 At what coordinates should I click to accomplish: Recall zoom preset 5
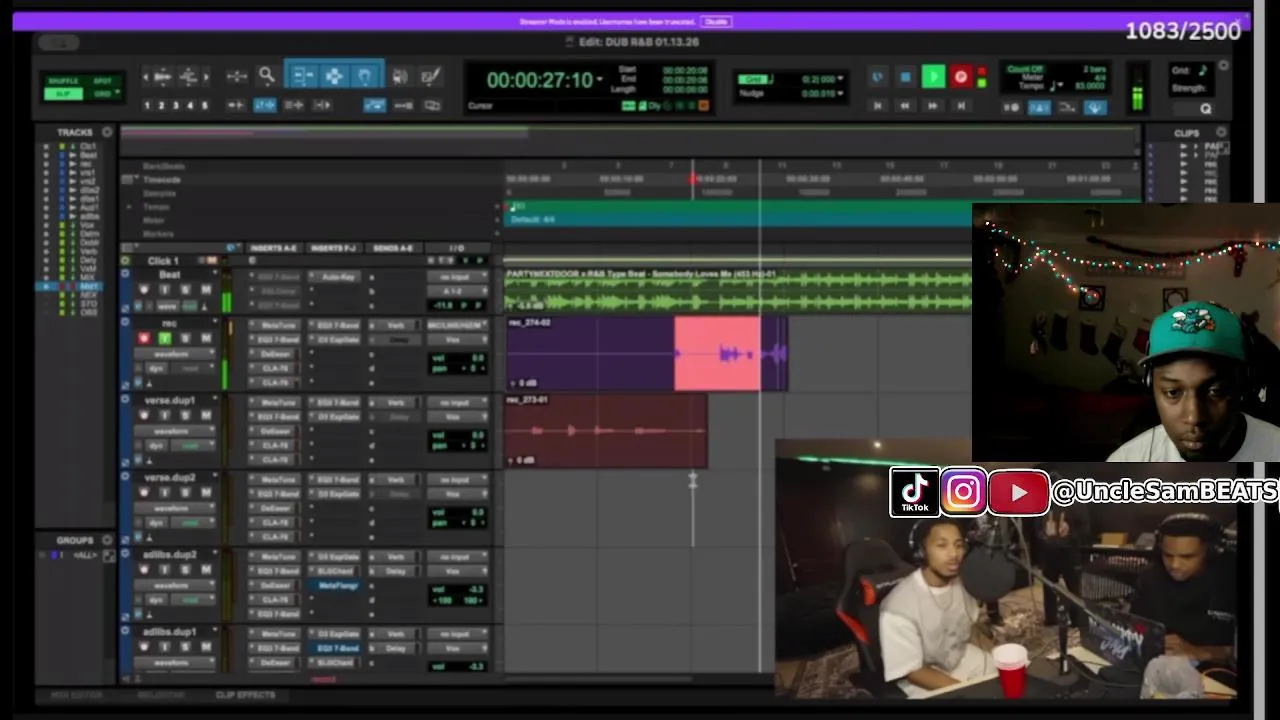tap(205, 105)
